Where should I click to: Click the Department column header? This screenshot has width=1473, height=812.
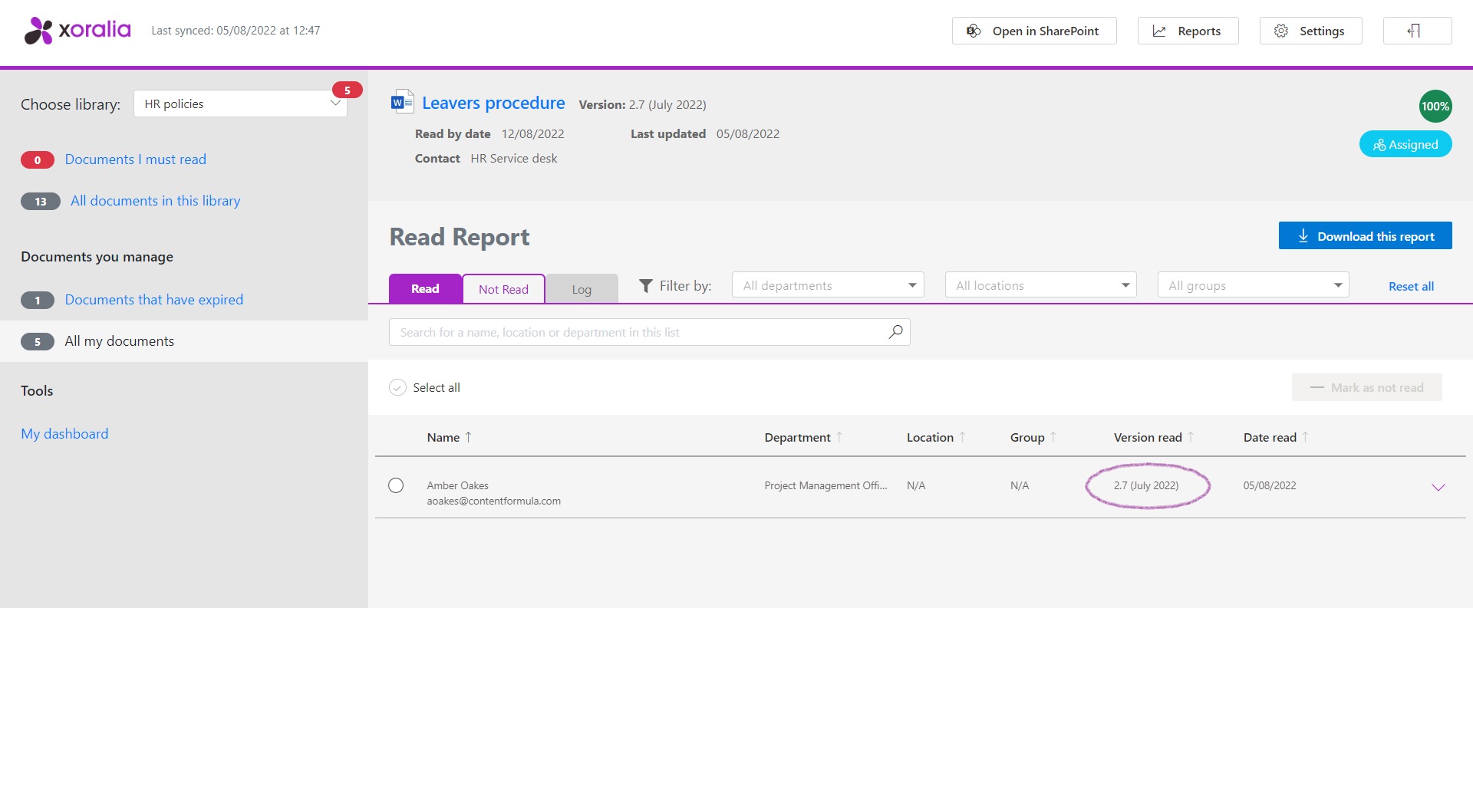(797, 437)
